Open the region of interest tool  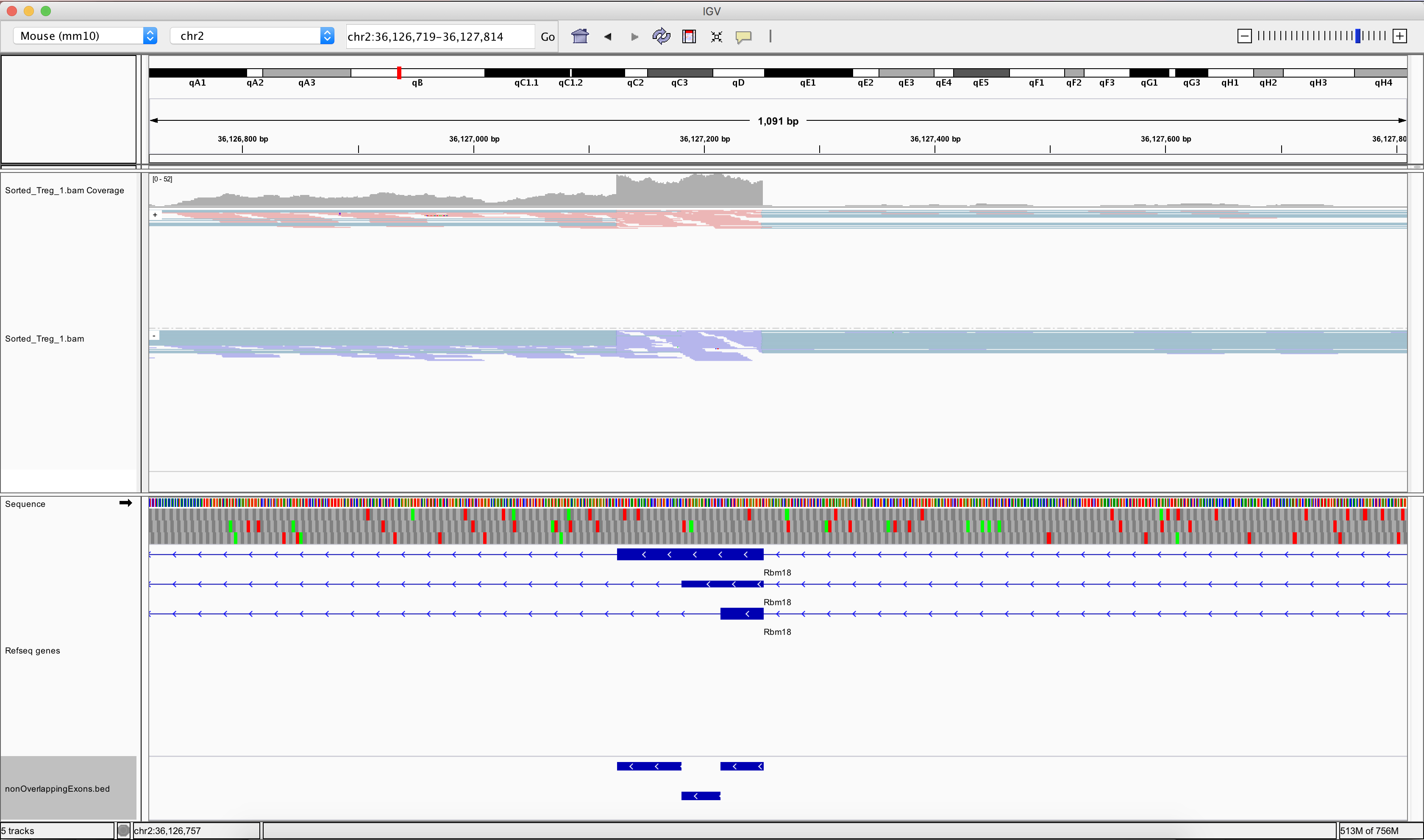[689, 36]
